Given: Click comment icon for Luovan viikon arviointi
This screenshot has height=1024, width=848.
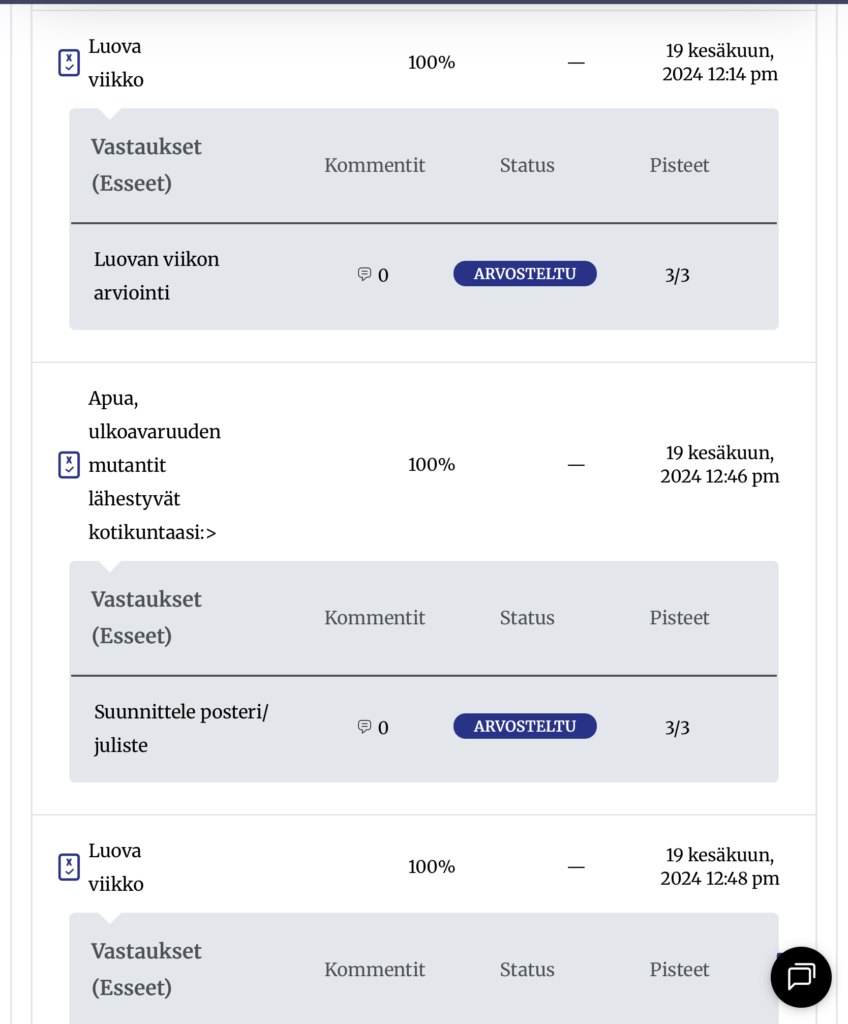Looking at the screenshot, I should pyautogui.click(x=365, y=274).
